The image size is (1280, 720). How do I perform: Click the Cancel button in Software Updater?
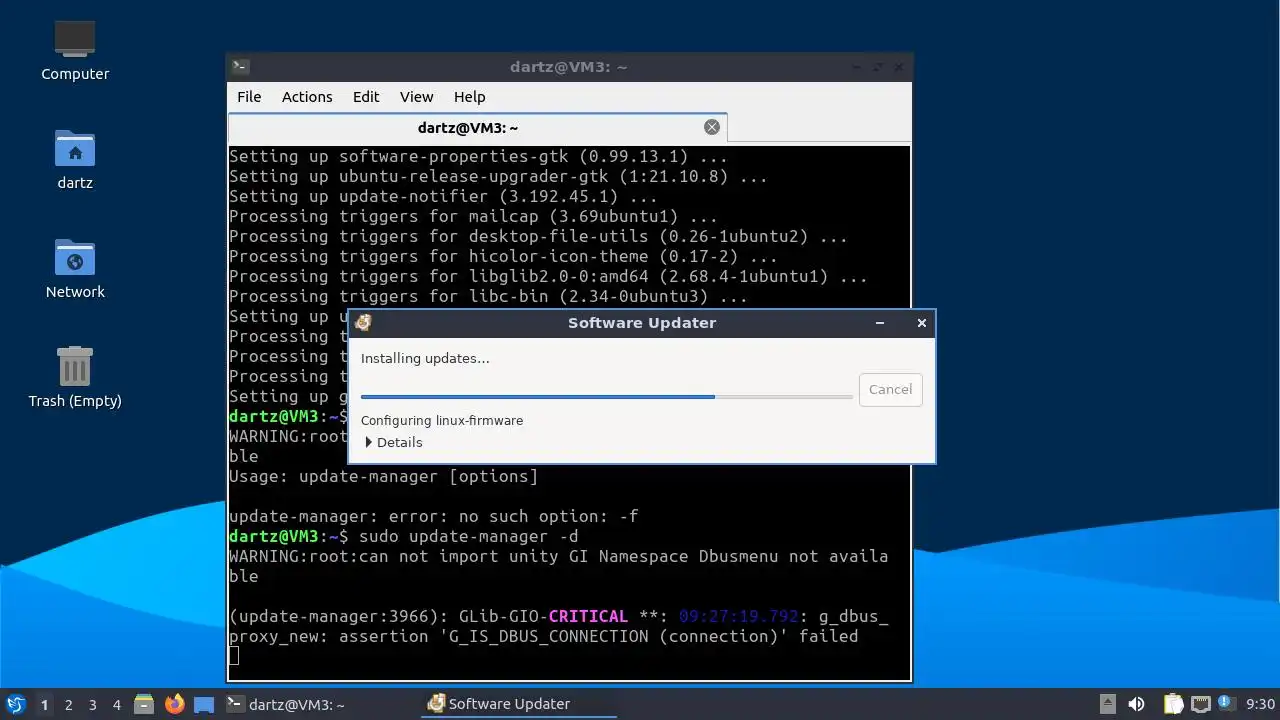click(x=890, y=389)
